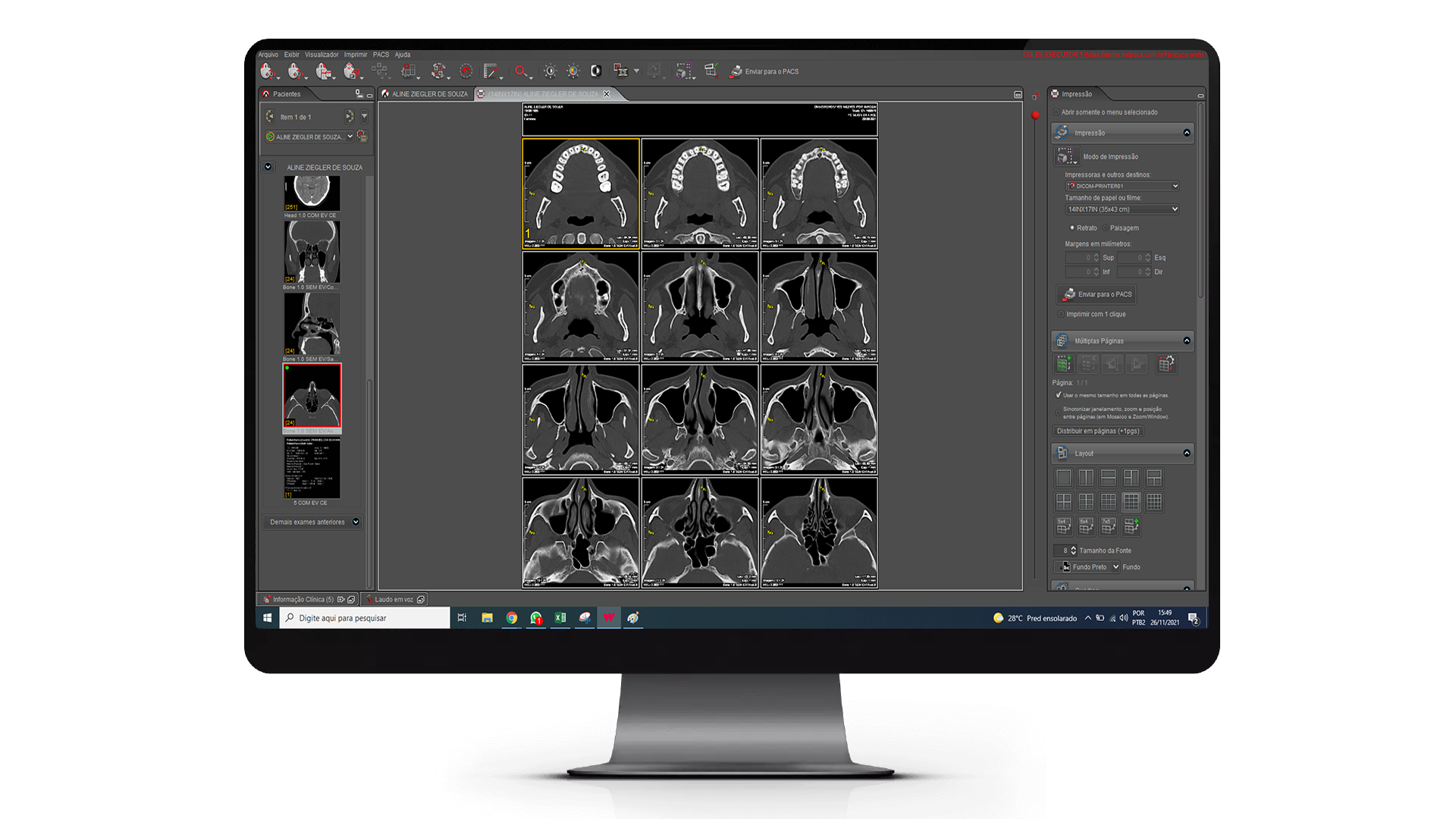Open the Ajuda menu
1456x819 pixels.
[x=403, y=55]
